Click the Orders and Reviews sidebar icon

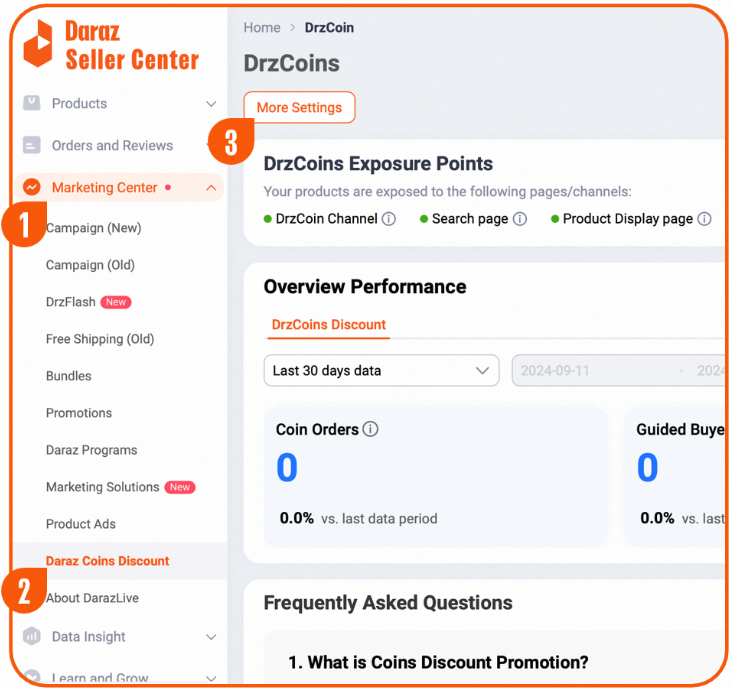(x=32, y=145)
